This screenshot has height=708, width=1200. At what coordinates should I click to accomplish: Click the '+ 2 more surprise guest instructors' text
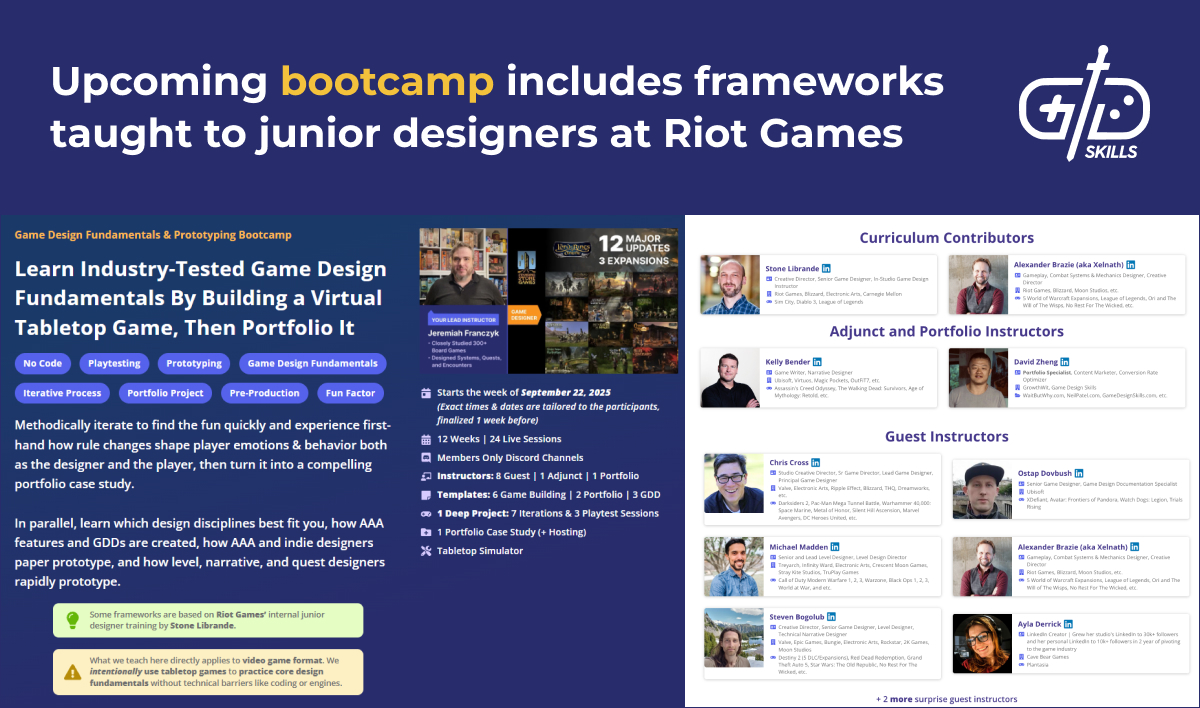[x=946, y=699]
